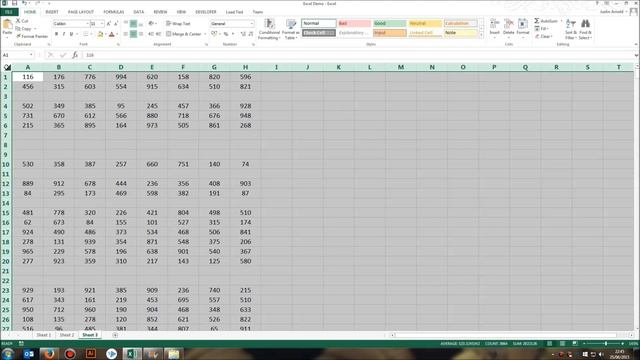Click inside the Name Box
The image size is (640, 360).
(17, 55)
